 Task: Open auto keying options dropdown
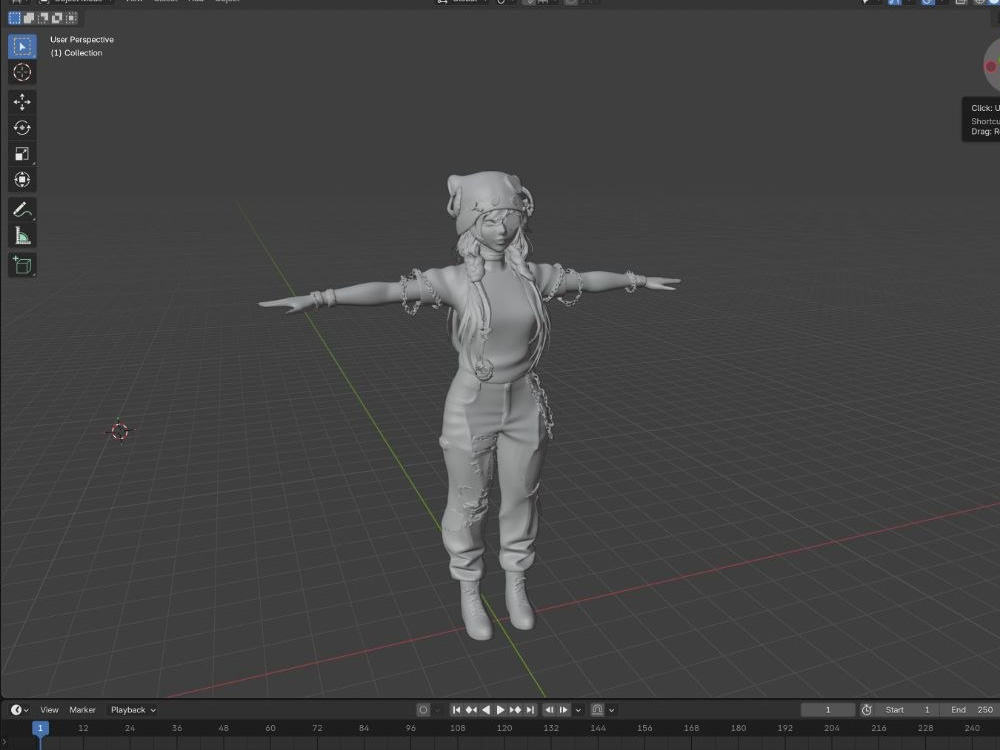(x=438, y=710)
